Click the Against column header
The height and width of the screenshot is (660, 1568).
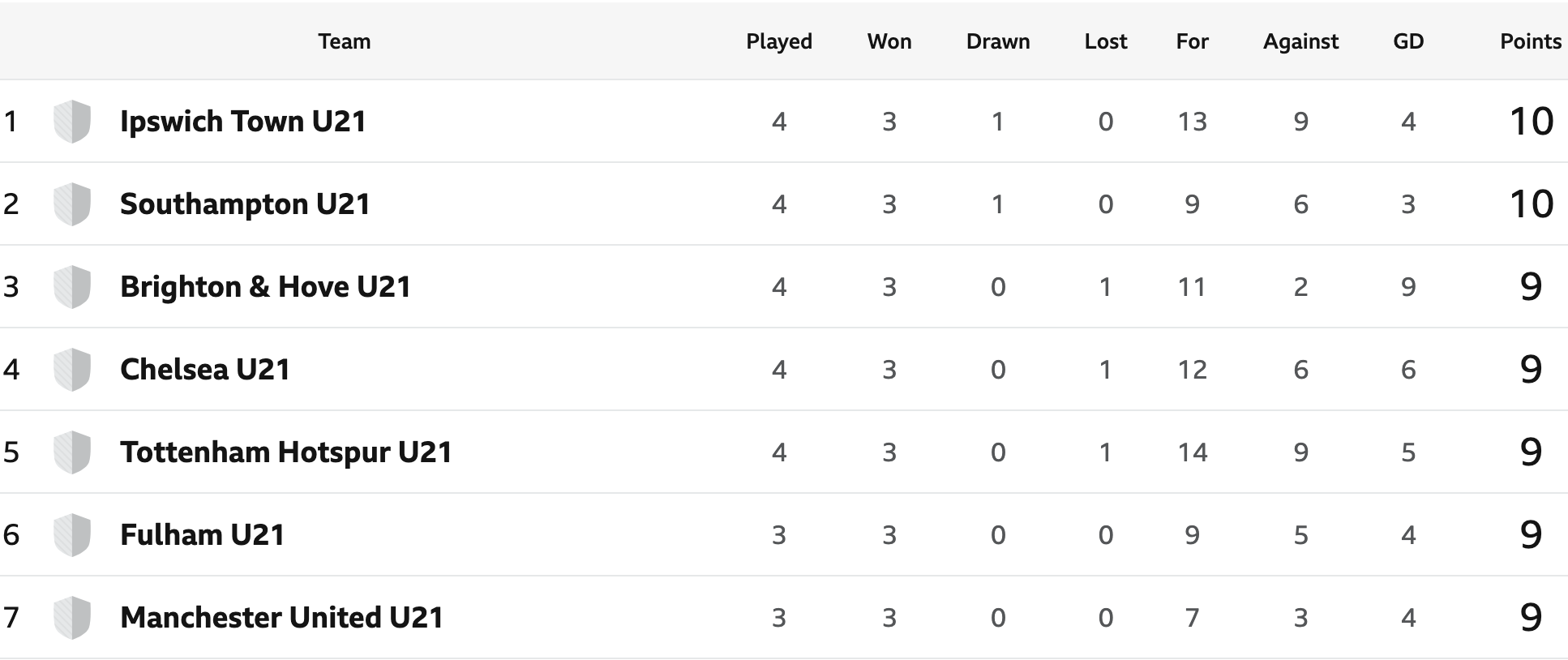point(1300,41)
